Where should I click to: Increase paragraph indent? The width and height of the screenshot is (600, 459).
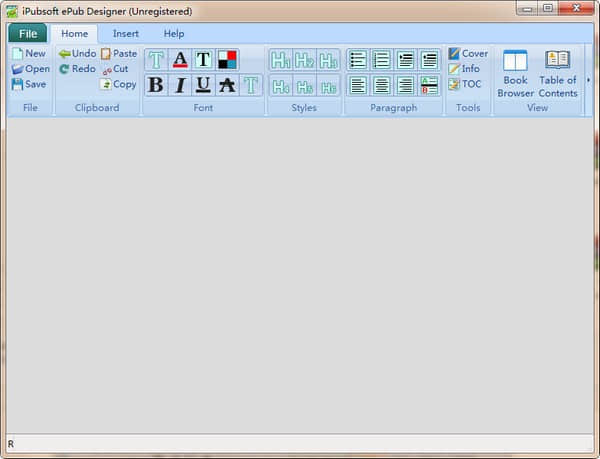(x=406, y=60)
